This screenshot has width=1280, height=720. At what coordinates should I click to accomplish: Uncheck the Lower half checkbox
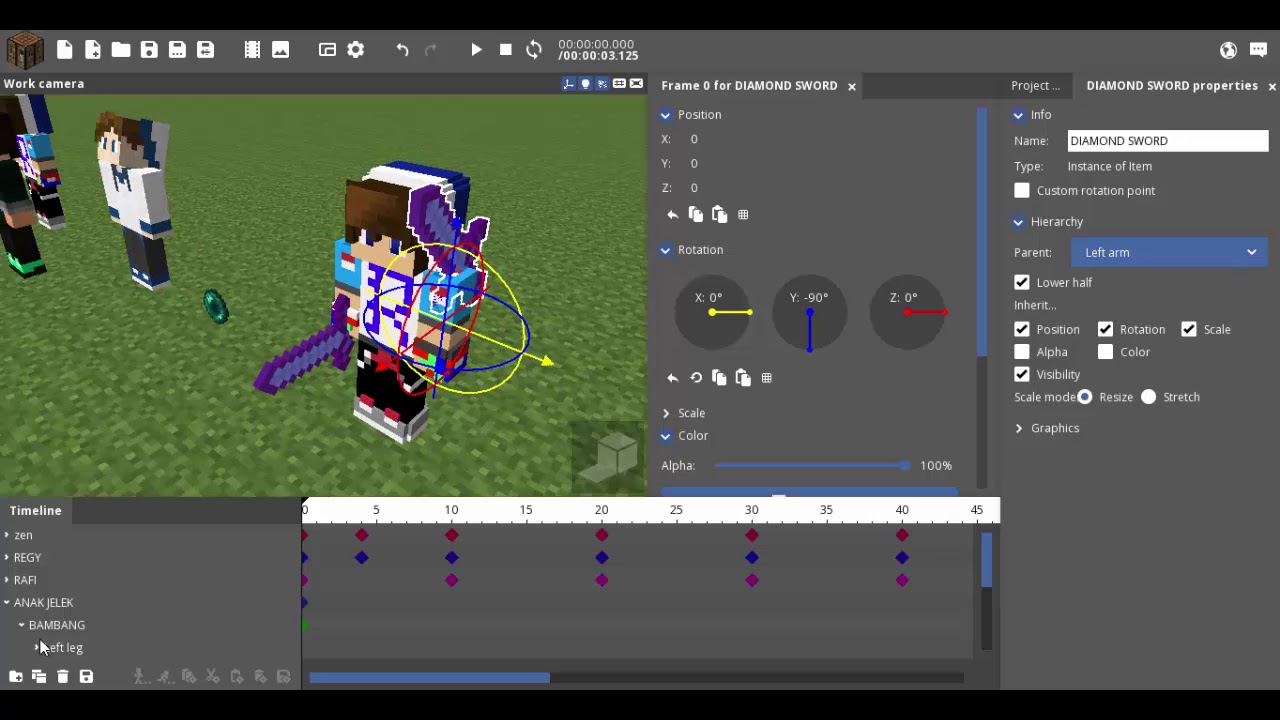[1022, 282]
